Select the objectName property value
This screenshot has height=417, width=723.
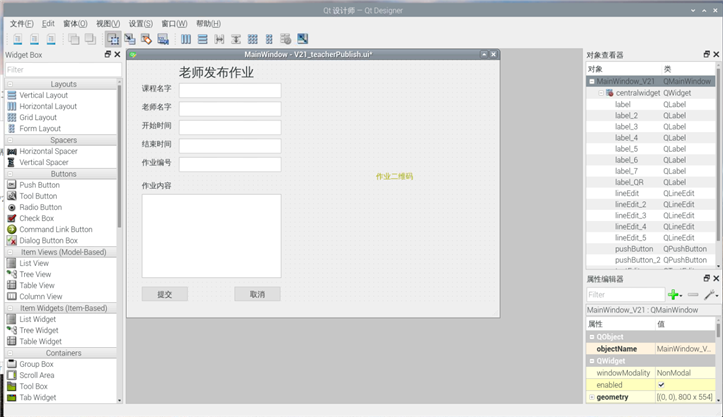tap(685, 349)
